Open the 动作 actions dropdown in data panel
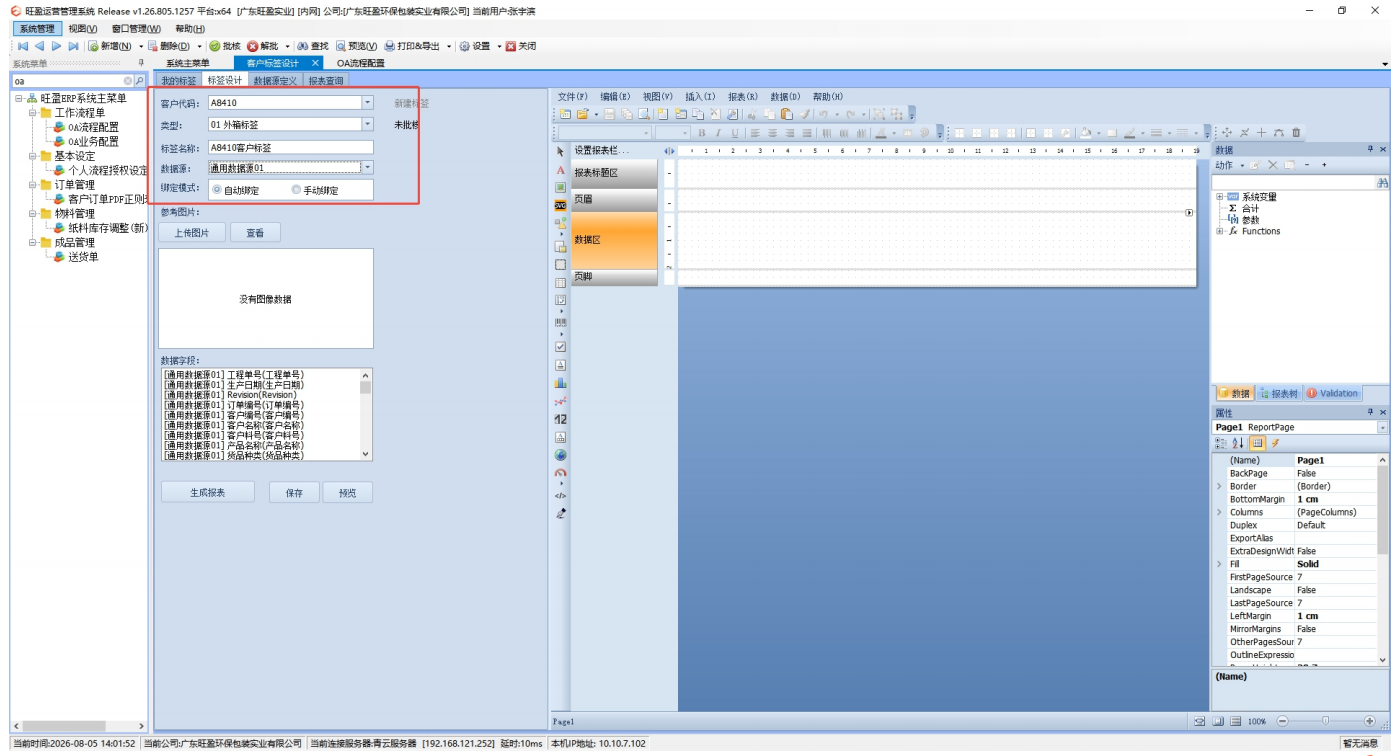1395x756 pixels. point(1229,165)
